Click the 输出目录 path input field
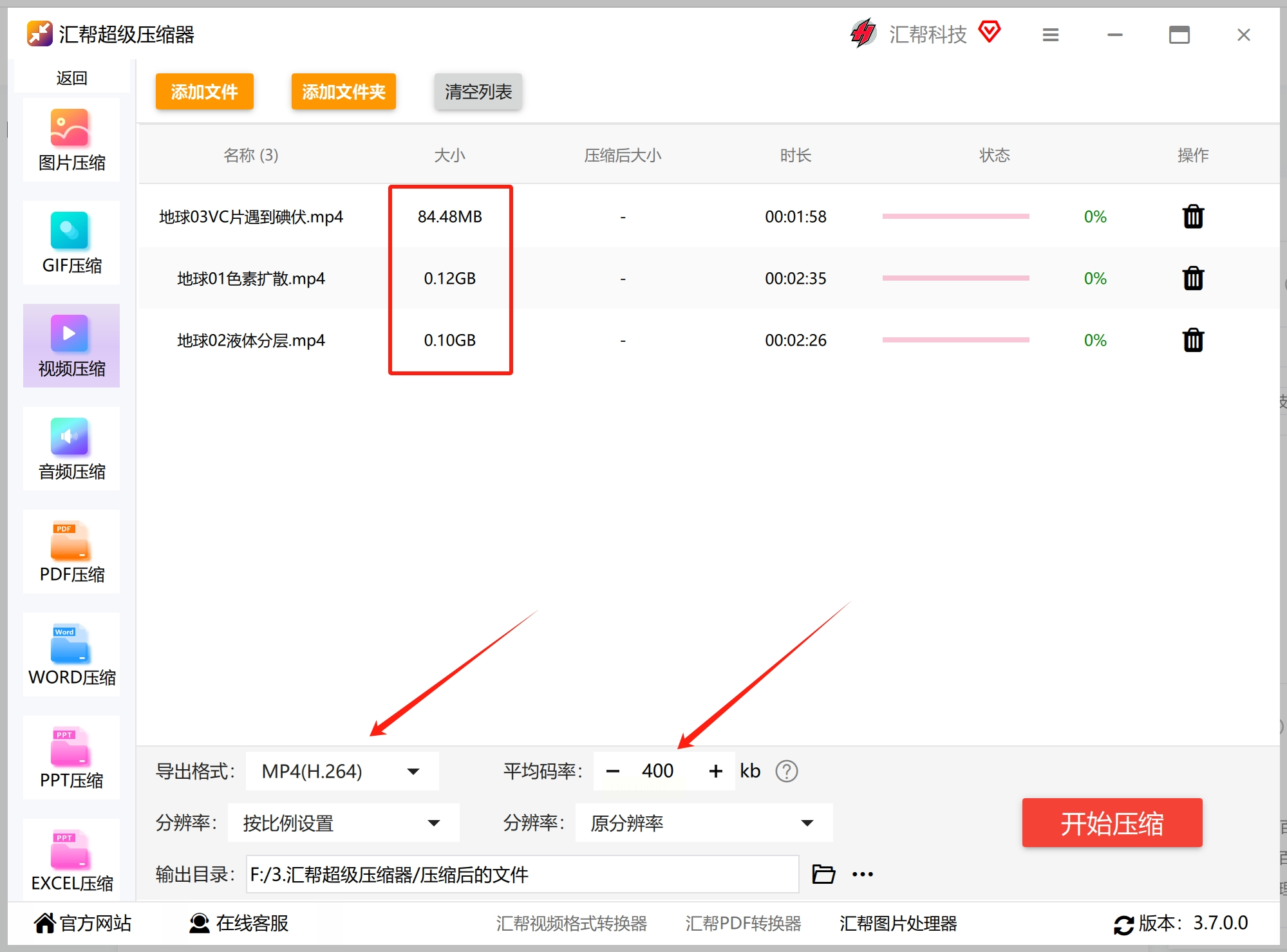The height and width of the screenshot is (952, 1287). [x=521, y=874]
